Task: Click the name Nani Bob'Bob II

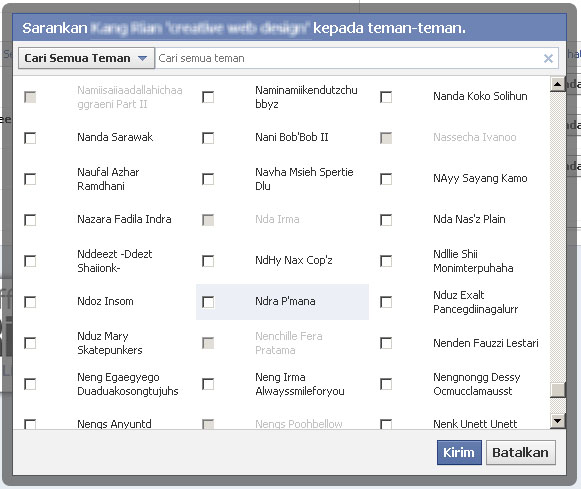Action: tap(292, 137)
